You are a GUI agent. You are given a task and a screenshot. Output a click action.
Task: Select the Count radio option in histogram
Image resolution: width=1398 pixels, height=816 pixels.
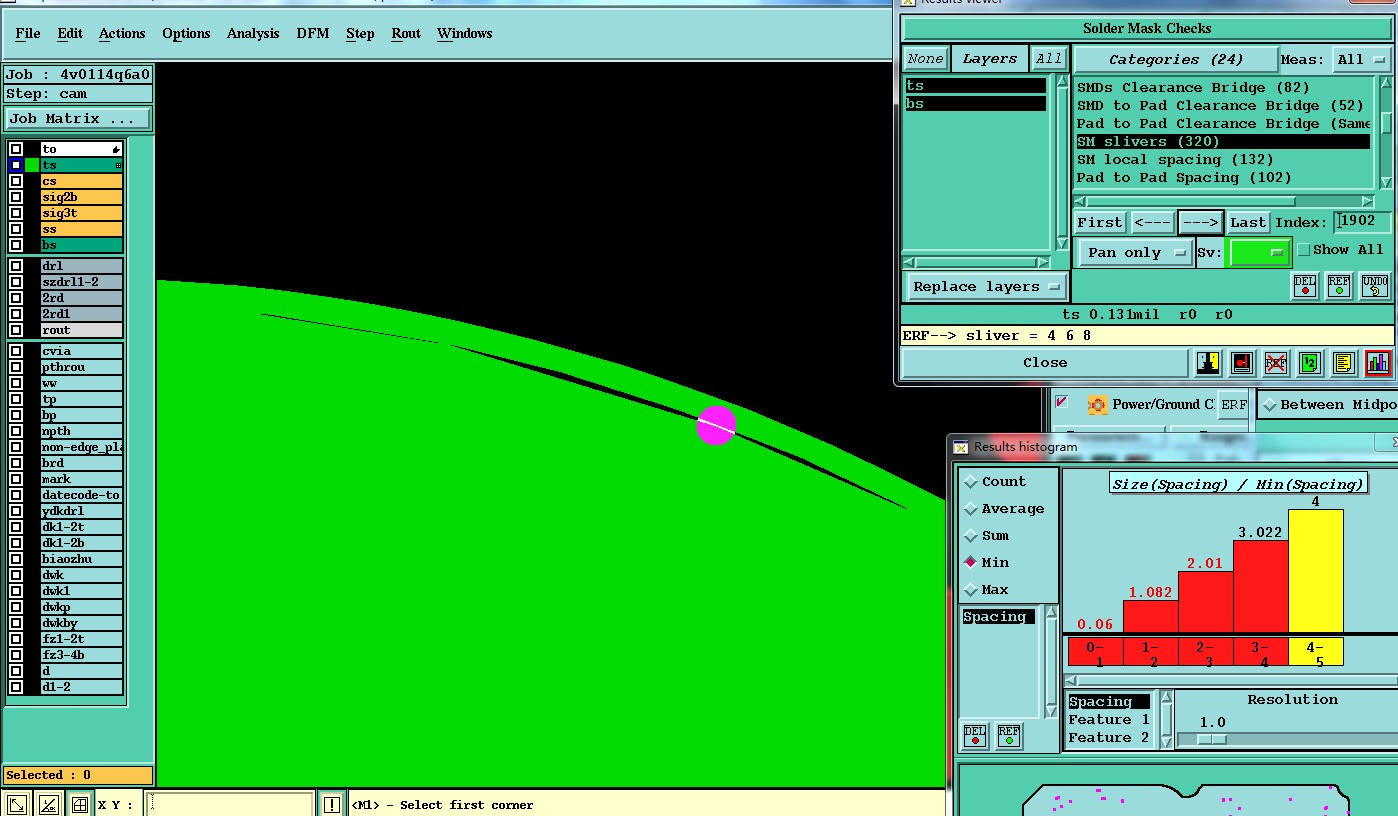coord(970,482)
